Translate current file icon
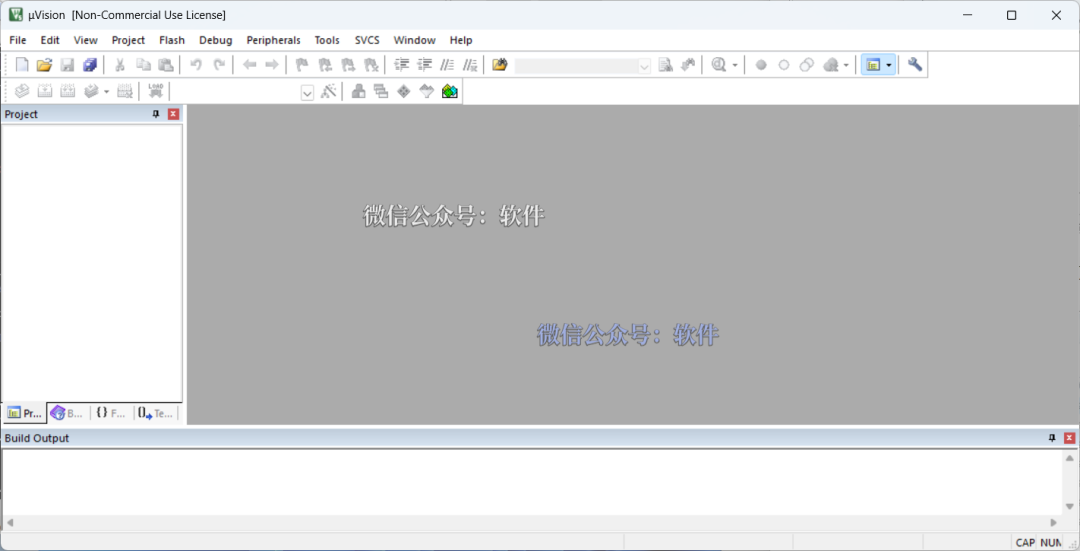The image size is (1080, 551). tap(22, 91)
